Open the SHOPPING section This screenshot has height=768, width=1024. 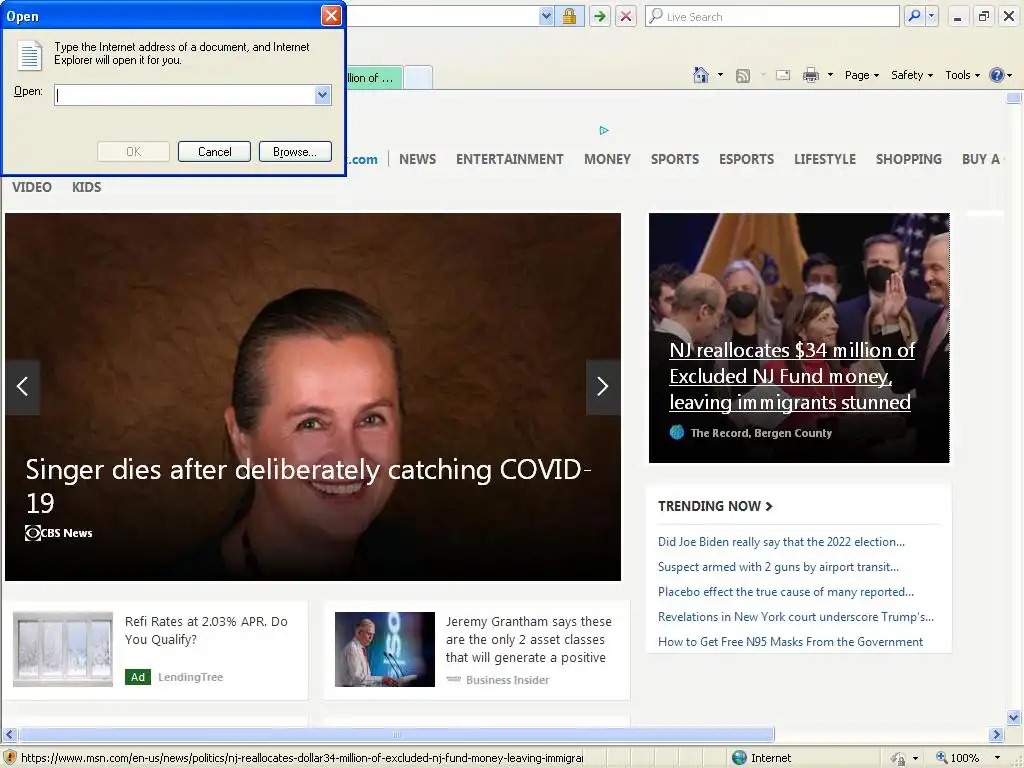(x=908, y=159)
